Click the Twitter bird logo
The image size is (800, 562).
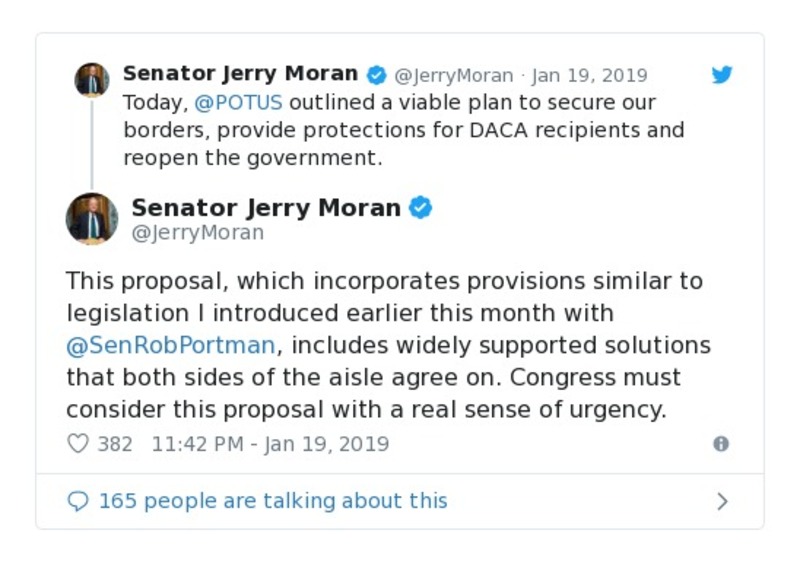722,75
